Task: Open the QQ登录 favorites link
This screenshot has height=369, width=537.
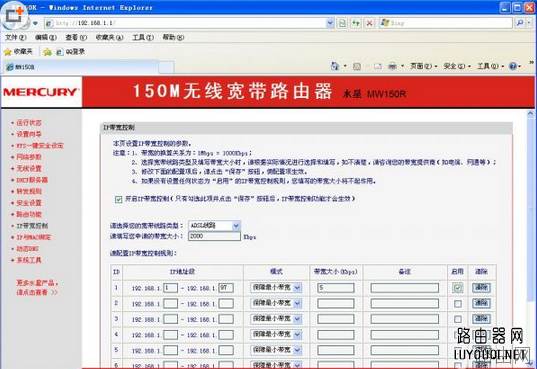Action: pos(70,52)
